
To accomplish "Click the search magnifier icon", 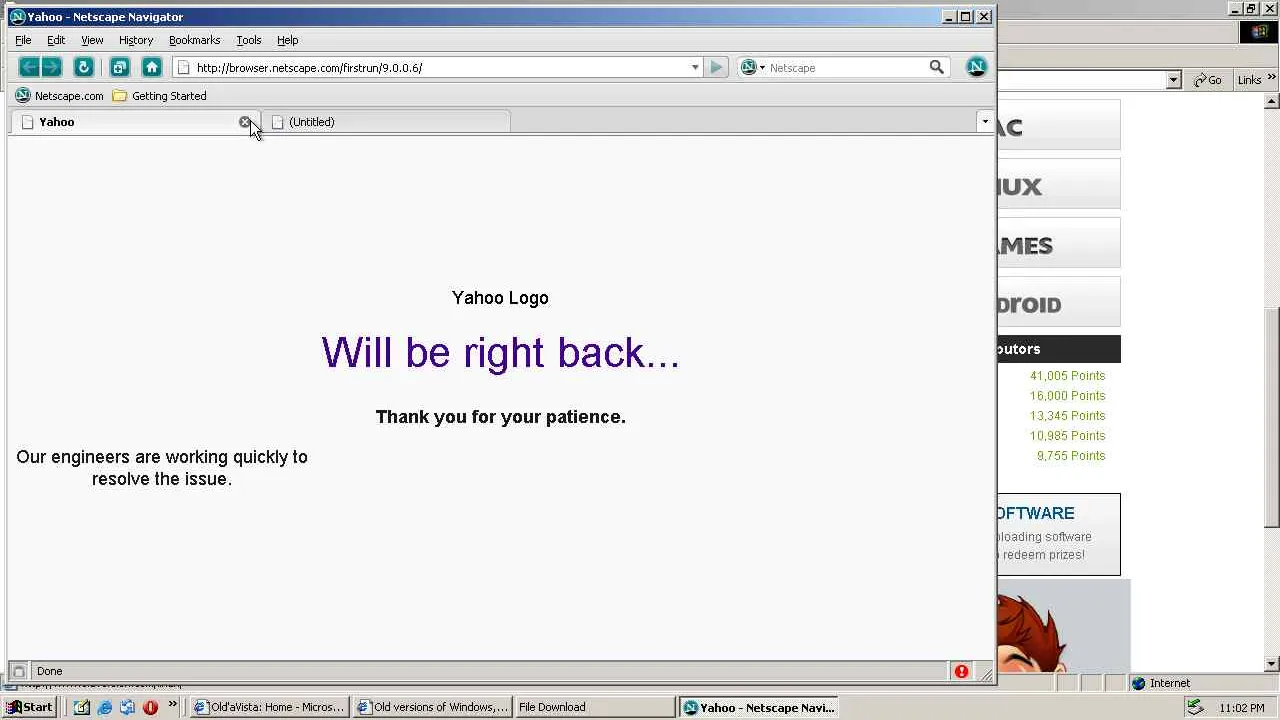I will pyautogui.click(x=936, y=67).
